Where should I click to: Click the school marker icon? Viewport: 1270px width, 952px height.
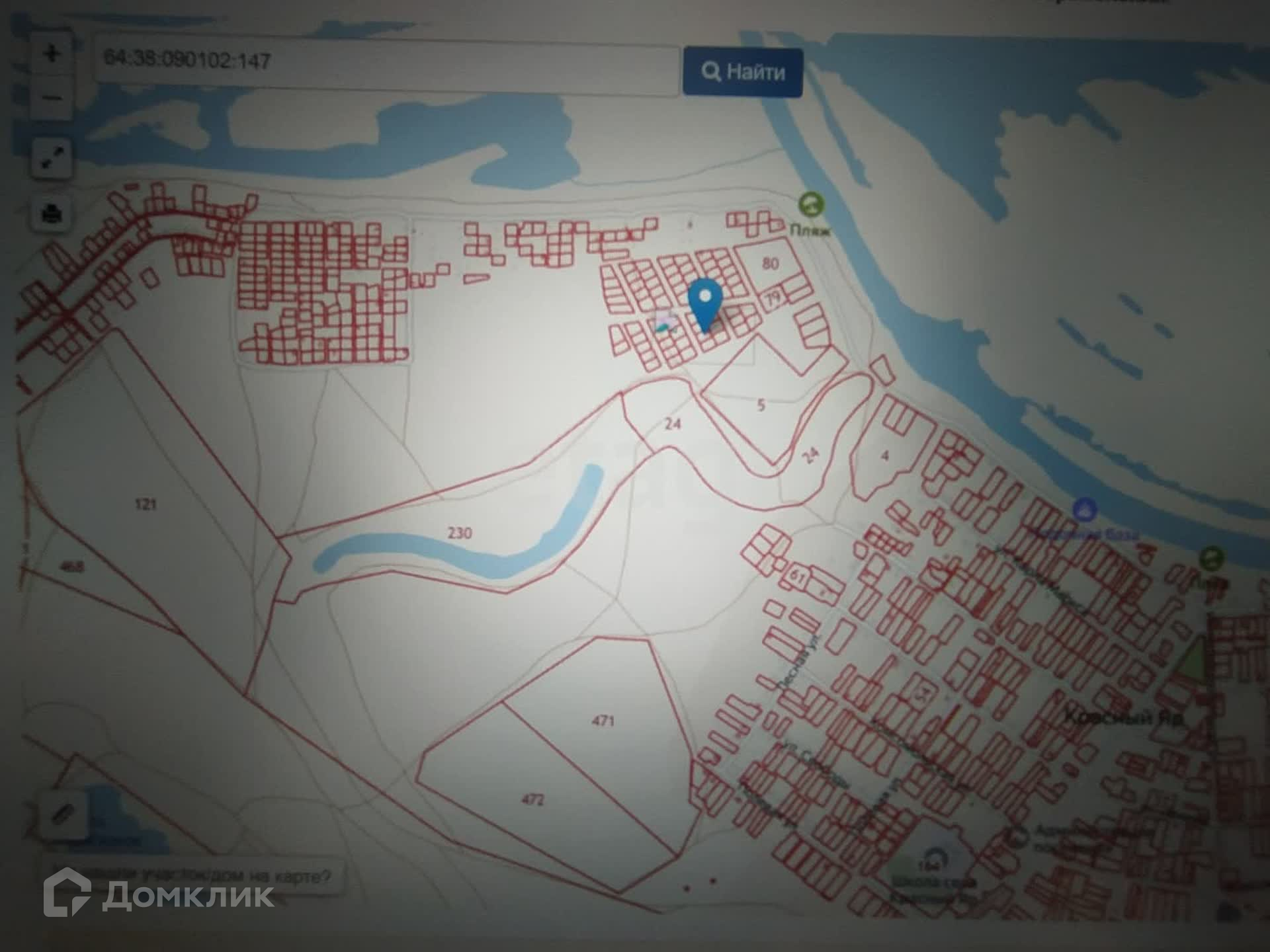click(933, 857)
